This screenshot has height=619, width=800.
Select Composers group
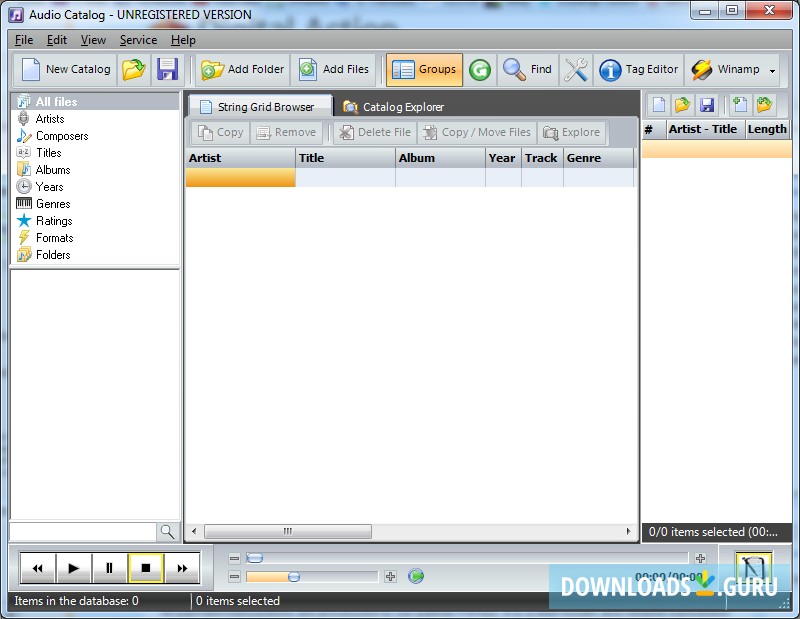(62, 136)
